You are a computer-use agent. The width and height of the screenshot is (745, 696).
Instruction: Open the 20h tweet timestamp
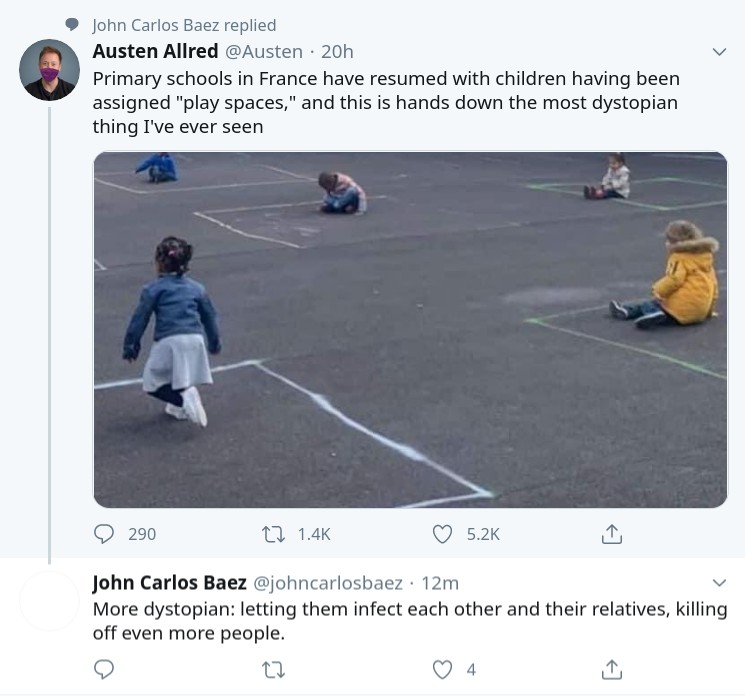(x=338, y=51)
